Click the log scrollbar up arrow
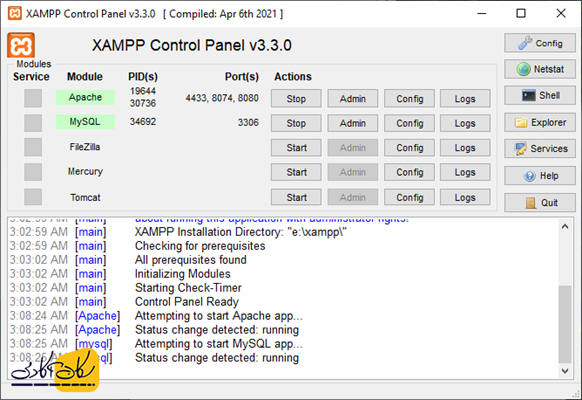The height and width of the screenshot is (400, 582). [x=565, y=226]
